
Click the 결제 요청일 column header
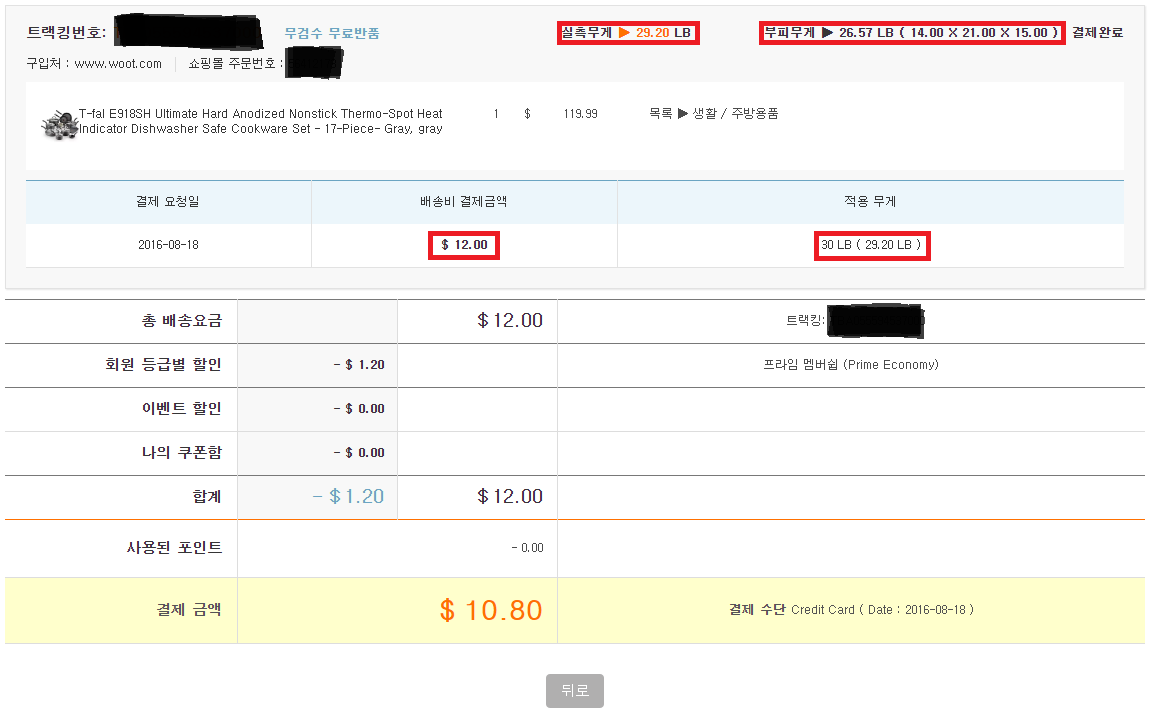click(x=168, y=201)
